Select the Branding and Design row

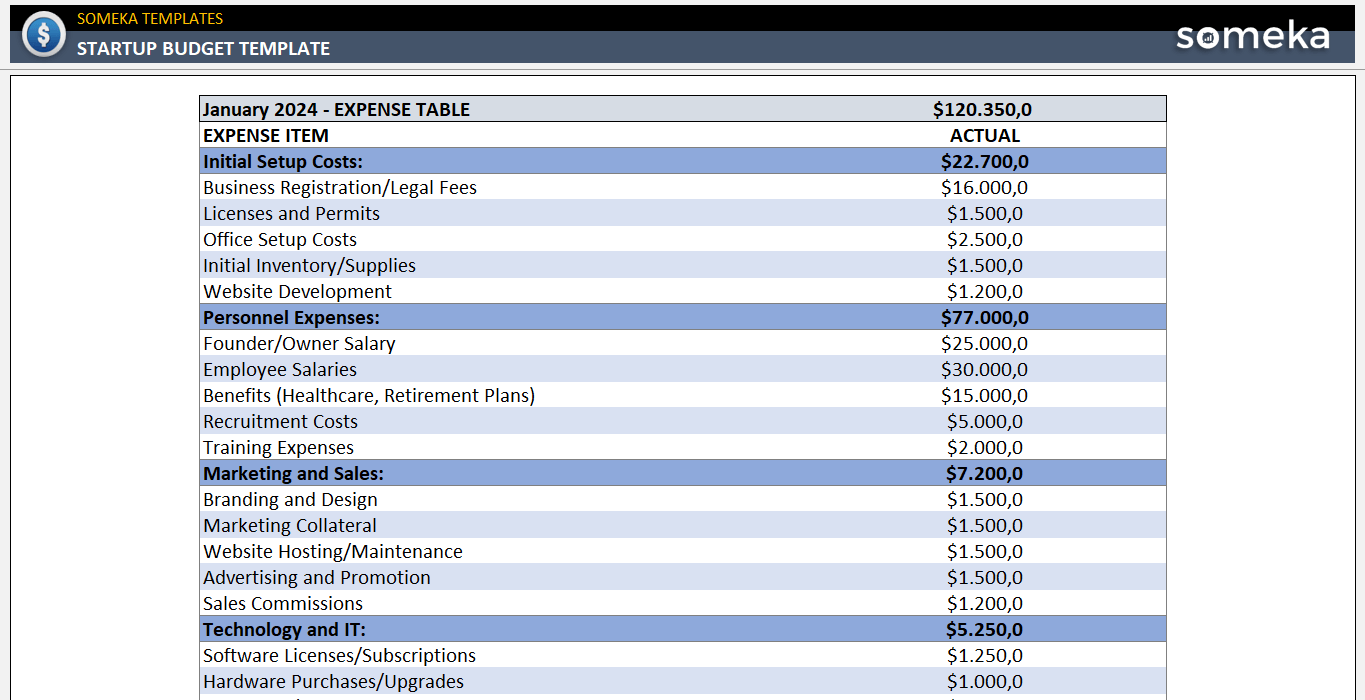(x=683, y=499)
